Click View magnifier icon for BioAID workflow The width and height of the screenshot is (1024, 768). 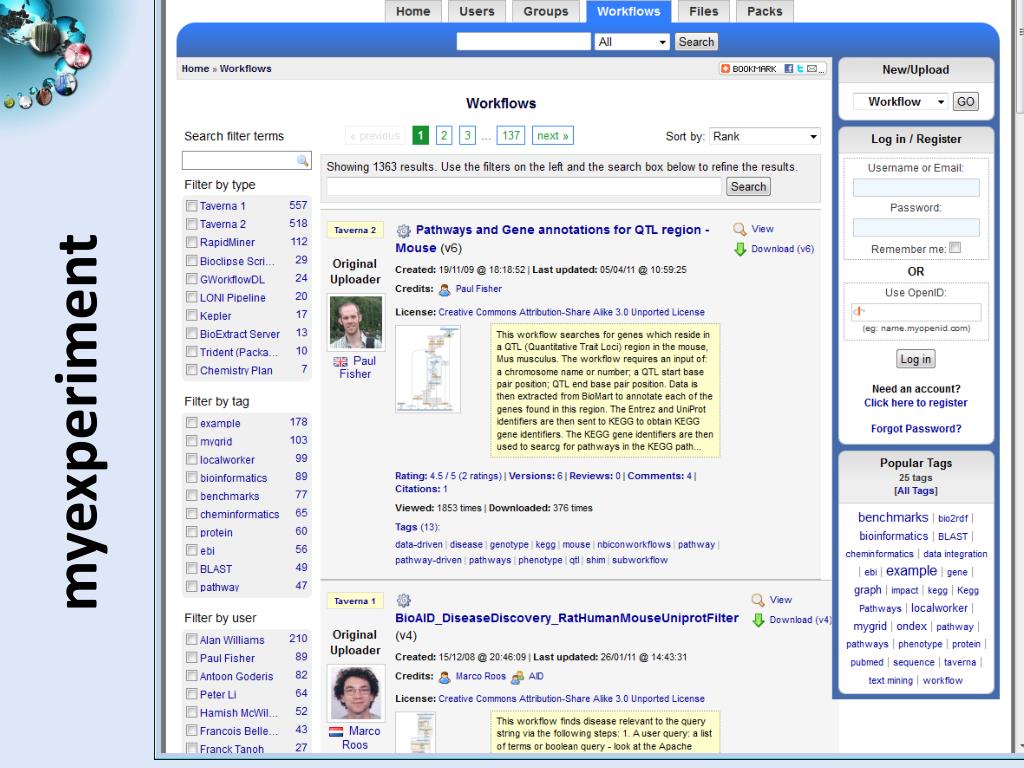[758, 600]
